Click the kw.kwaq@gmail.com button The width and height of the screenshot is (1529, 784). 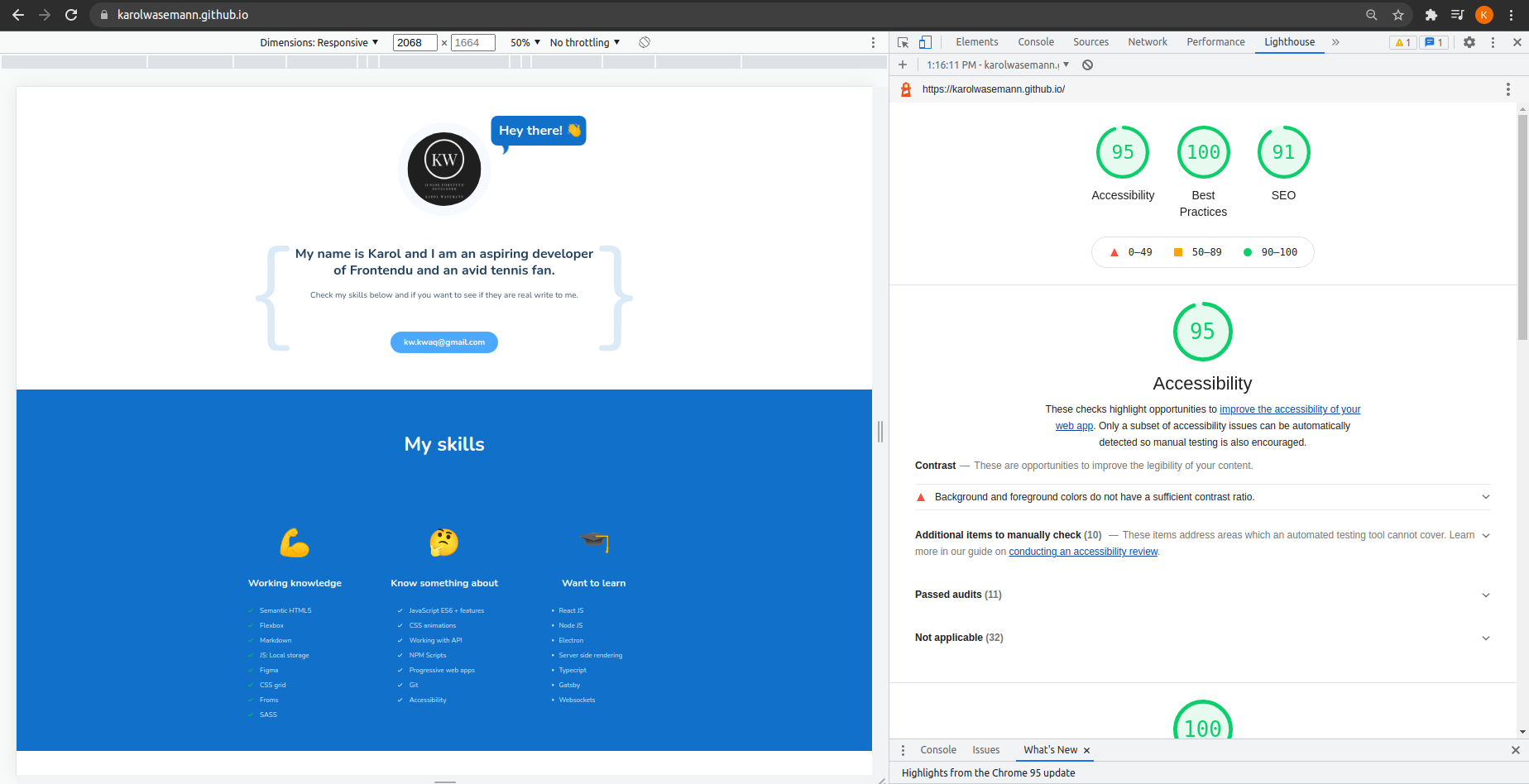coord(444,342)
